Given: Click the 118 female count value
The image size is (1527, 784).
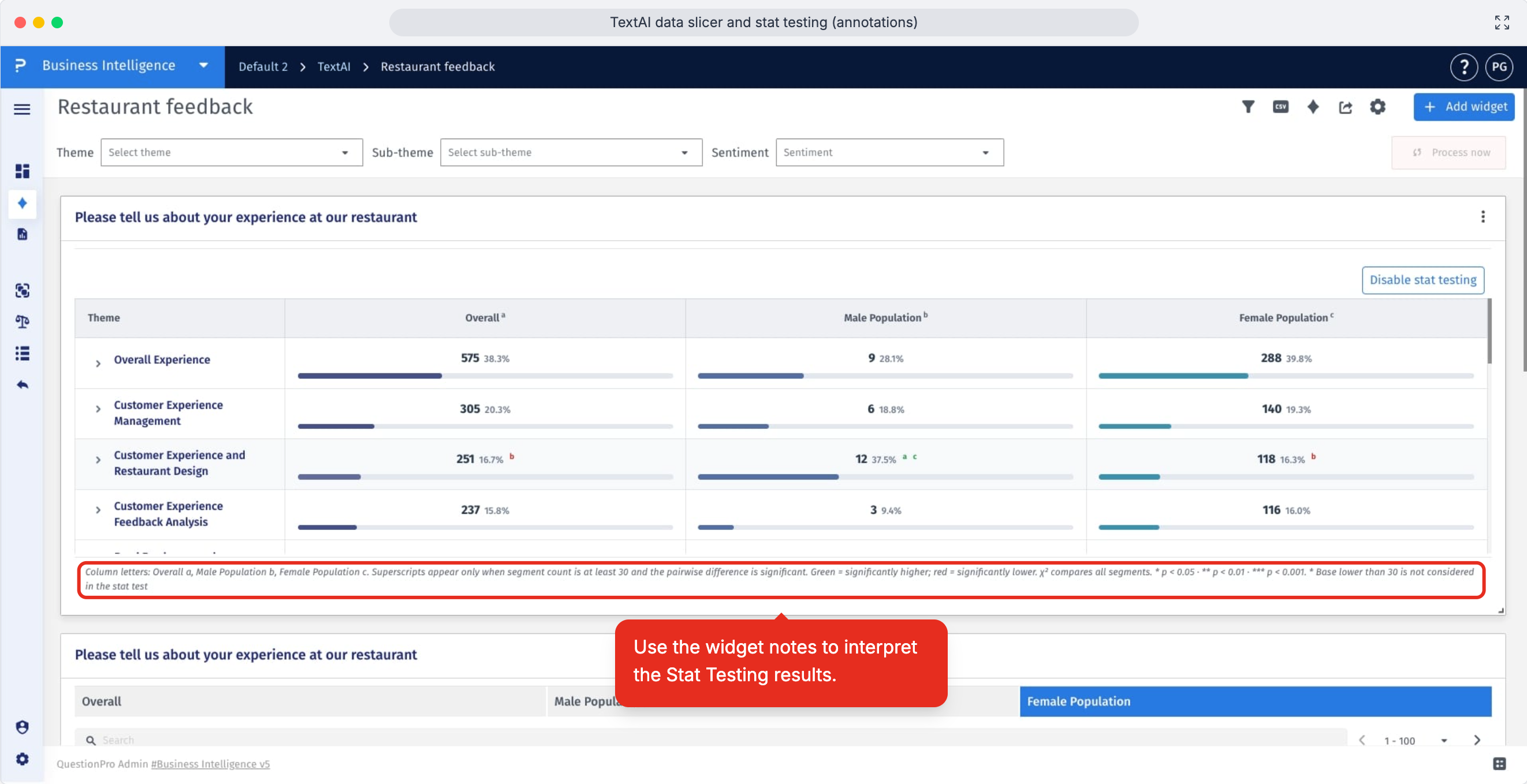Looking at the screenshot, I should [x=1265, y=458].
